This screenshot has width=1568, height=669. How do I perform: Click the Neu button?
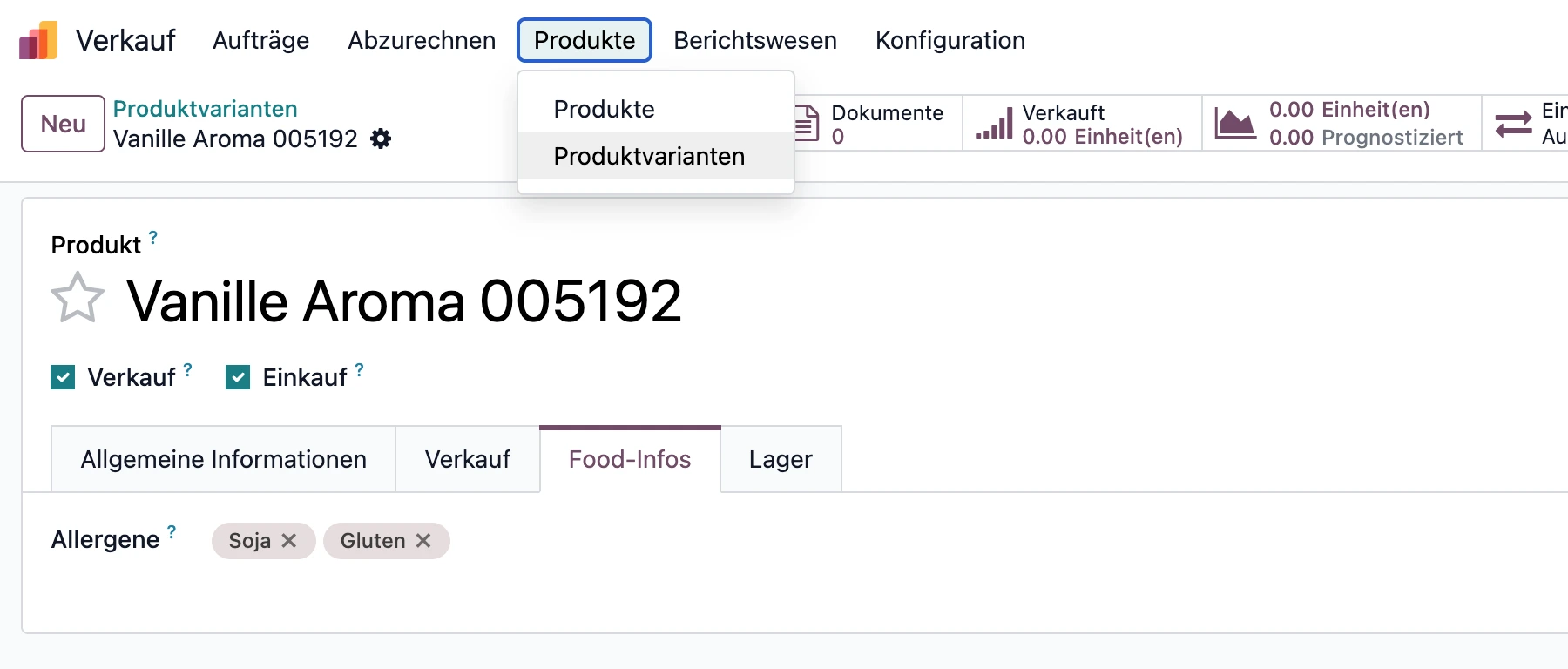(63, 124)
